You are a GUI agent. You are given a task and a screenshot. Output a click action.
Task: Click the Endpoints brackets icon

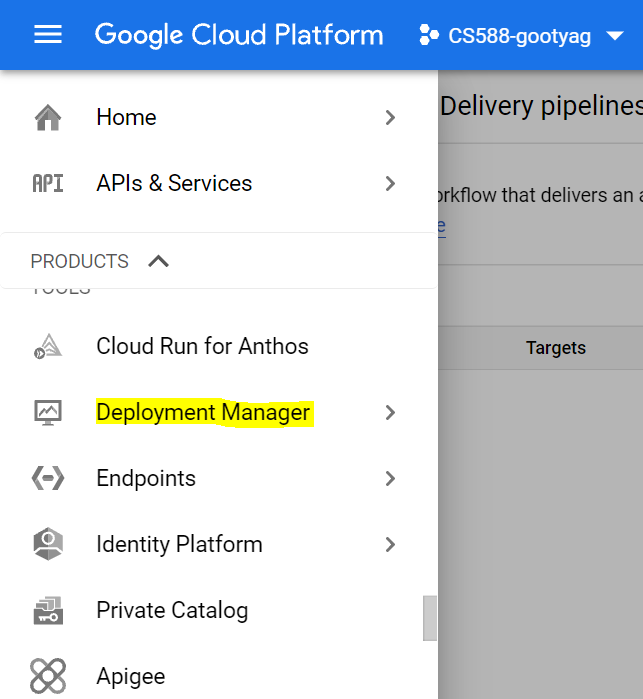pyautogui.click(x=48, y=478)
